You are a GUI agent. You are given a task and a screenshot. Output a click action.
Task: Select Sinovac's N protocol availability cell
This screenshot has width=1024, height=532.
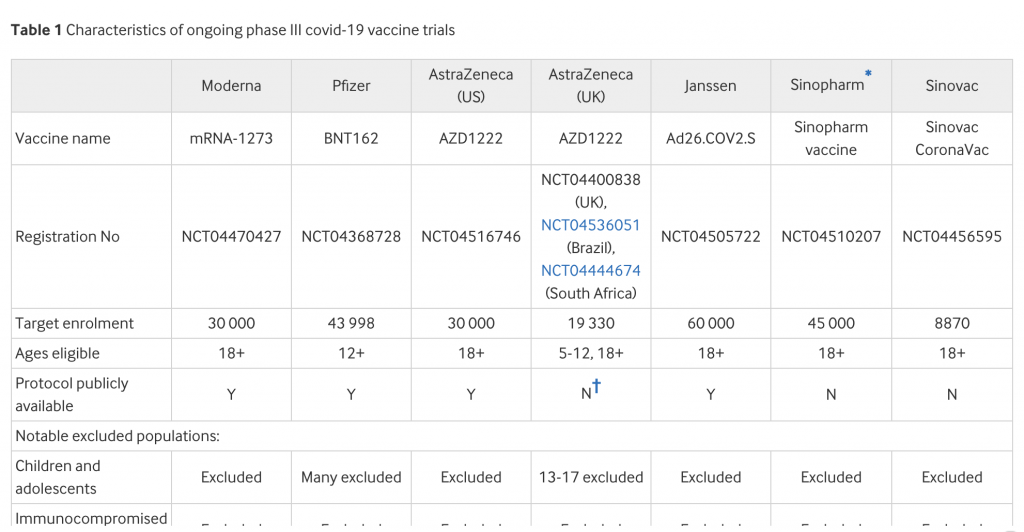coord(952,394)
